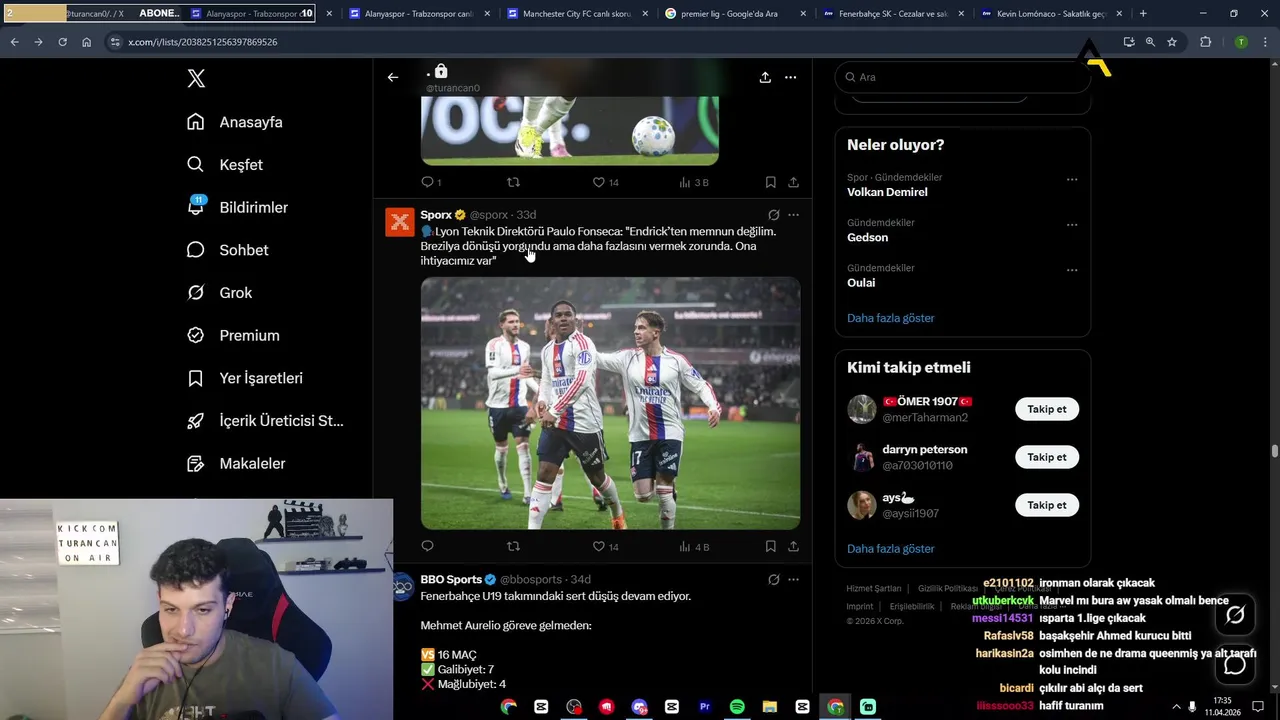Open more options for Gedson trend

1072,225
